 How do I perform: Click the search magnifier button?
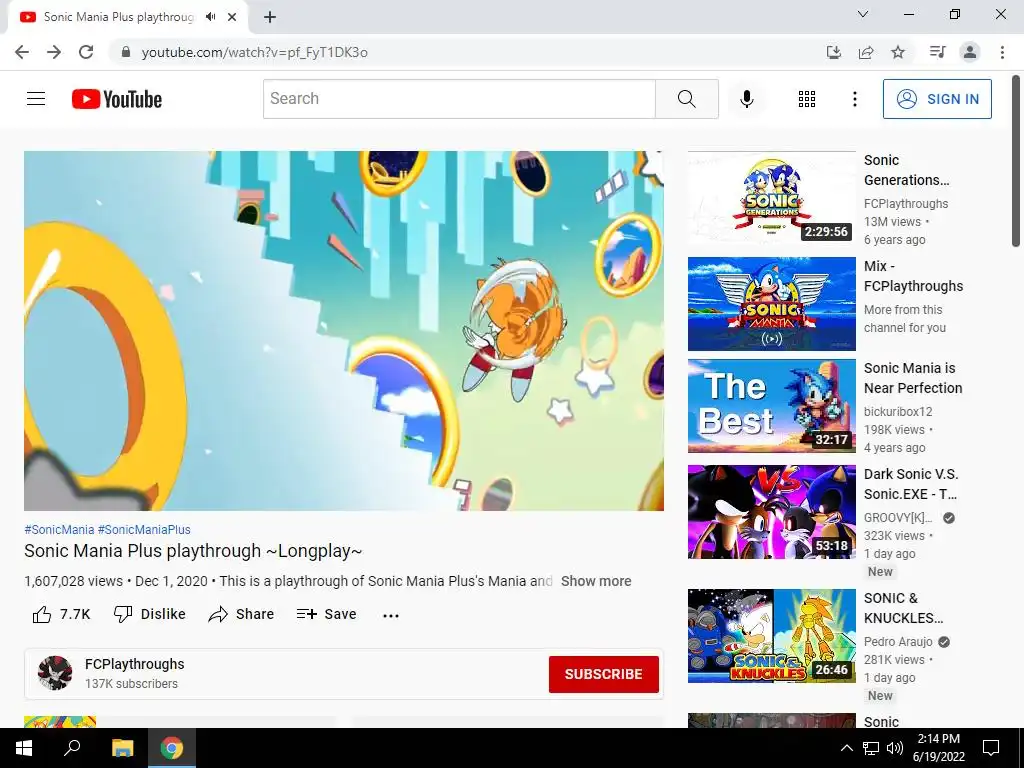click(x=686, y=99)
